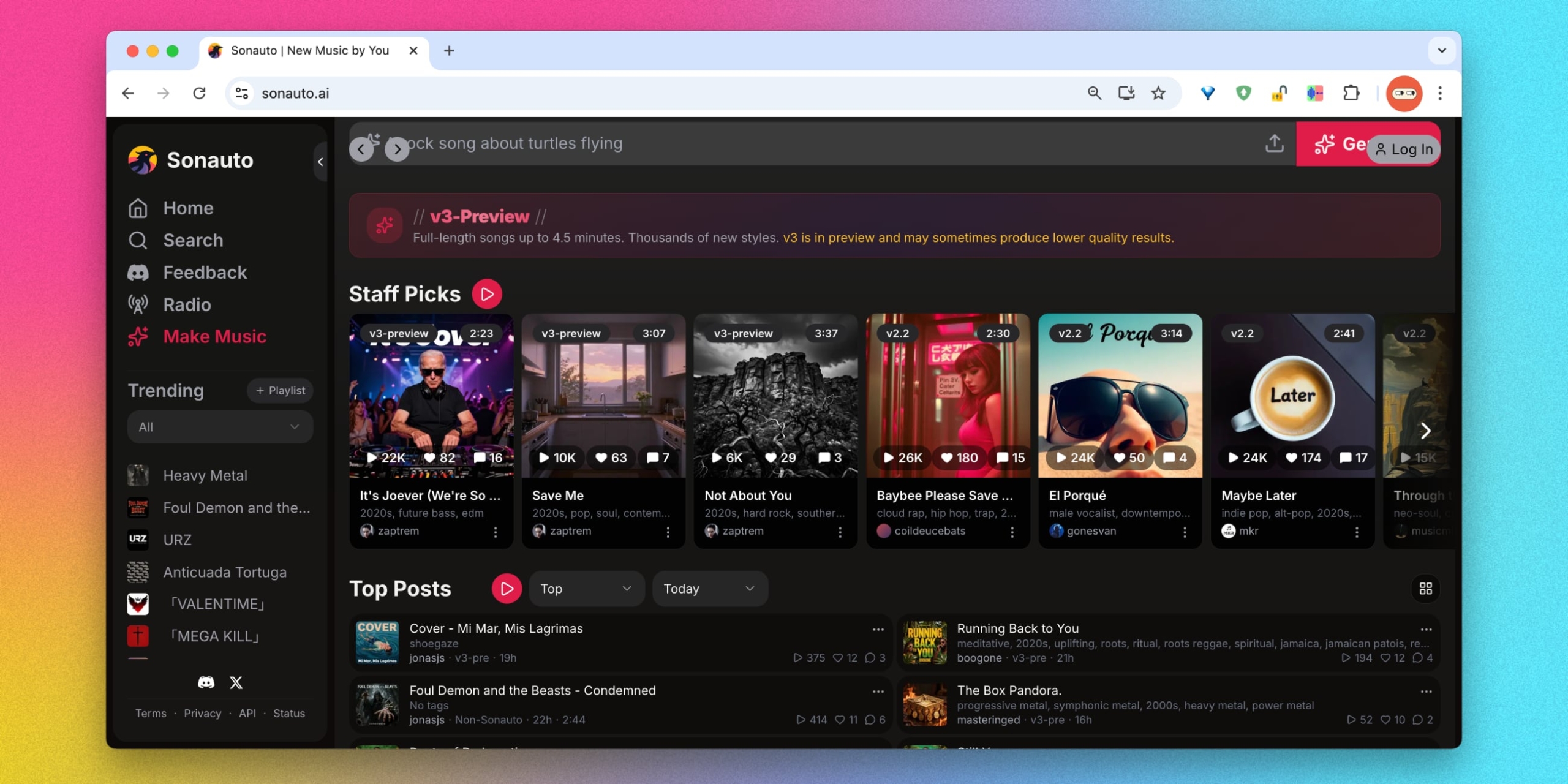Bookmark this page with star icon
The width and height of the screenshot is (1568, 784).
1158,93
